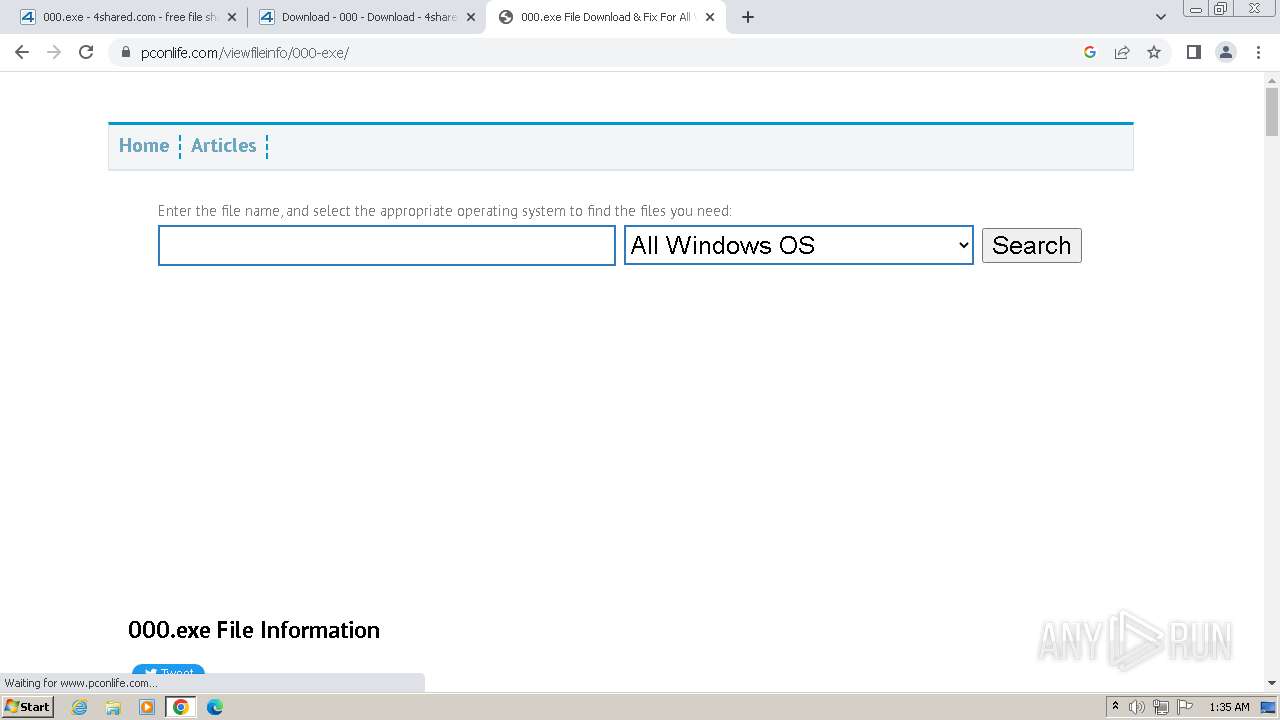The height and width of the screenshot is (720, 1280).
Task: Click the browser forward arrow
Action: coord(54,52)
